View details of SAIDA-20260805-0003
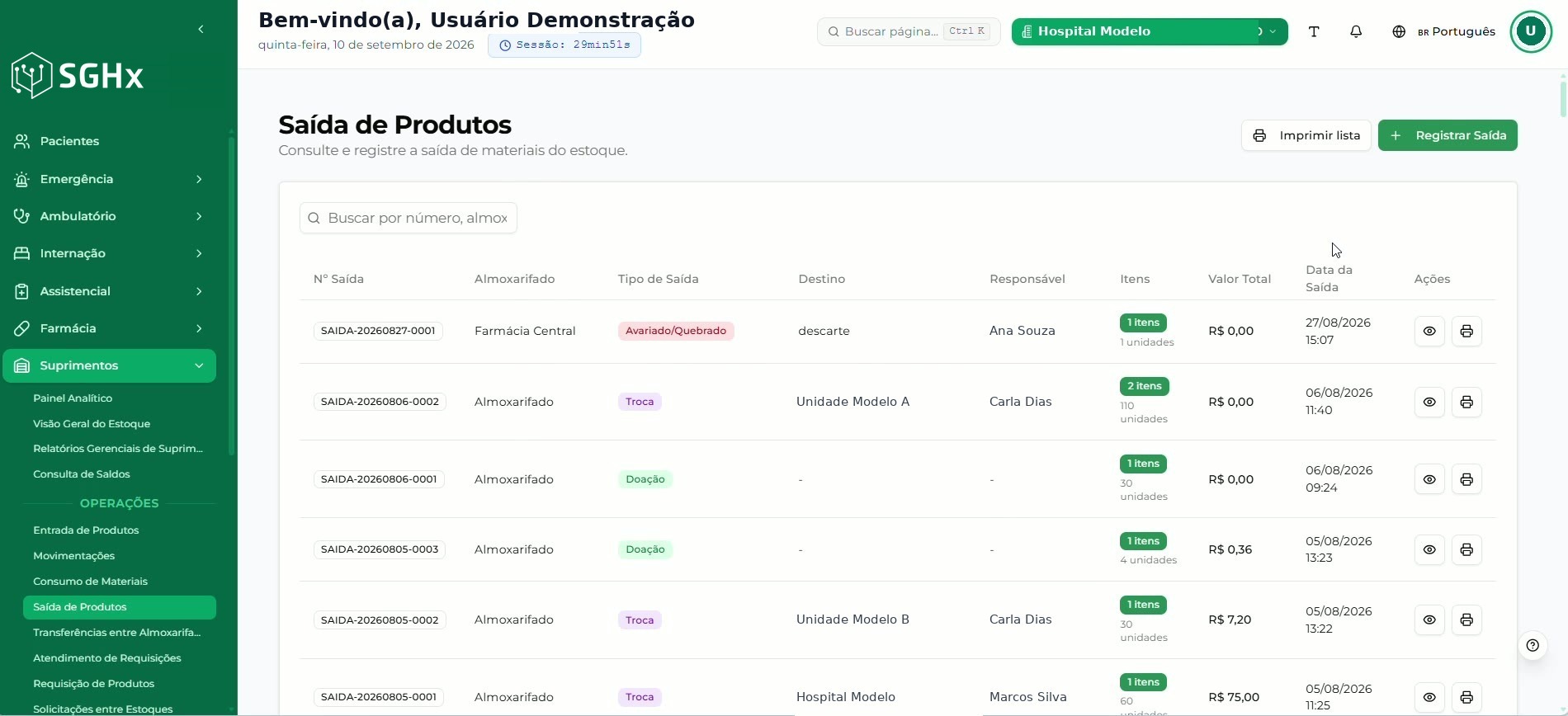 [x=1429, y=549]
